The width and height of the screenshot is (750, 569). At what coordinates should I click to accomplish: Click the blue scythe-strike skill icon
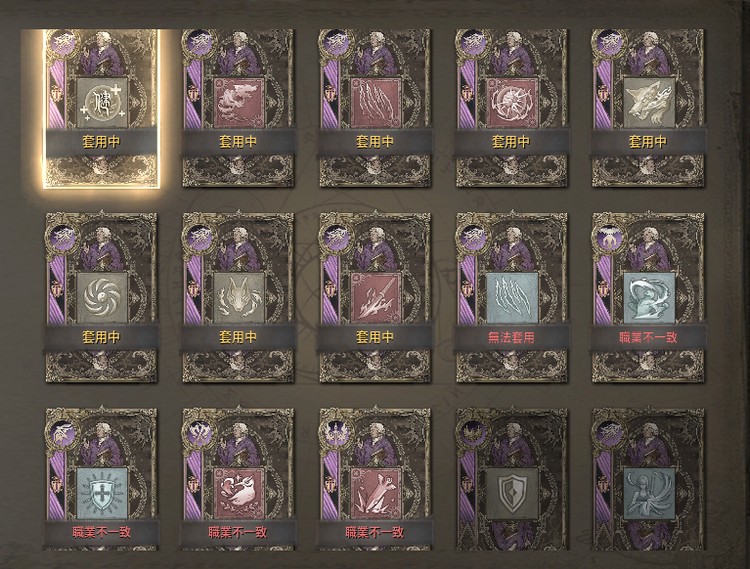pyautogui.click(x=649, y=297)
